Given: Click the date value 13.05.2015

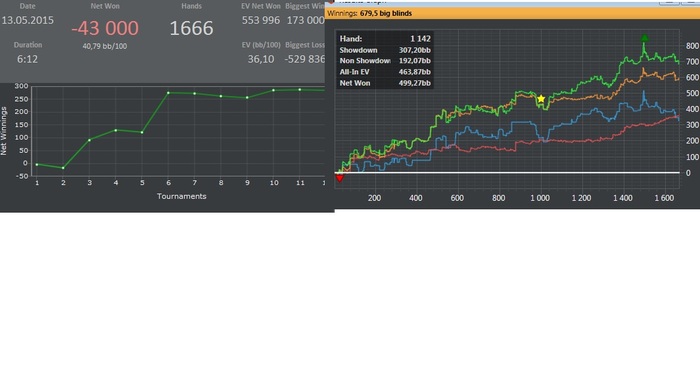Looking at the screenshot, I should pyautogui.click(x=28, y=20).
